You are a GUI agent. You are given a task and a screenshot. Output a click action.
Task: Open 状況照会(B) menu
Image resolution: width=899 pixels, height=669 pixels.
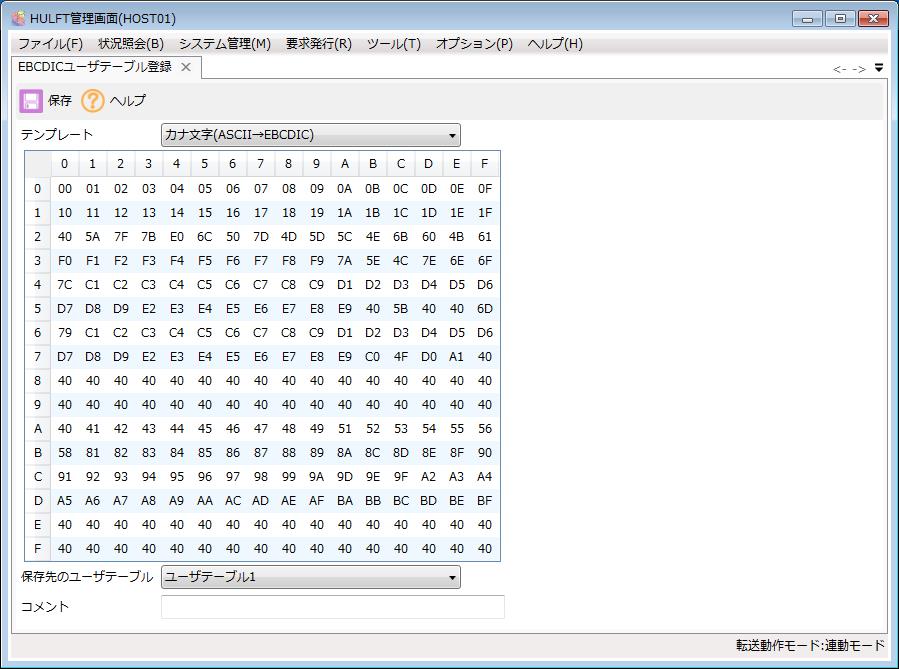coord(131,44)
